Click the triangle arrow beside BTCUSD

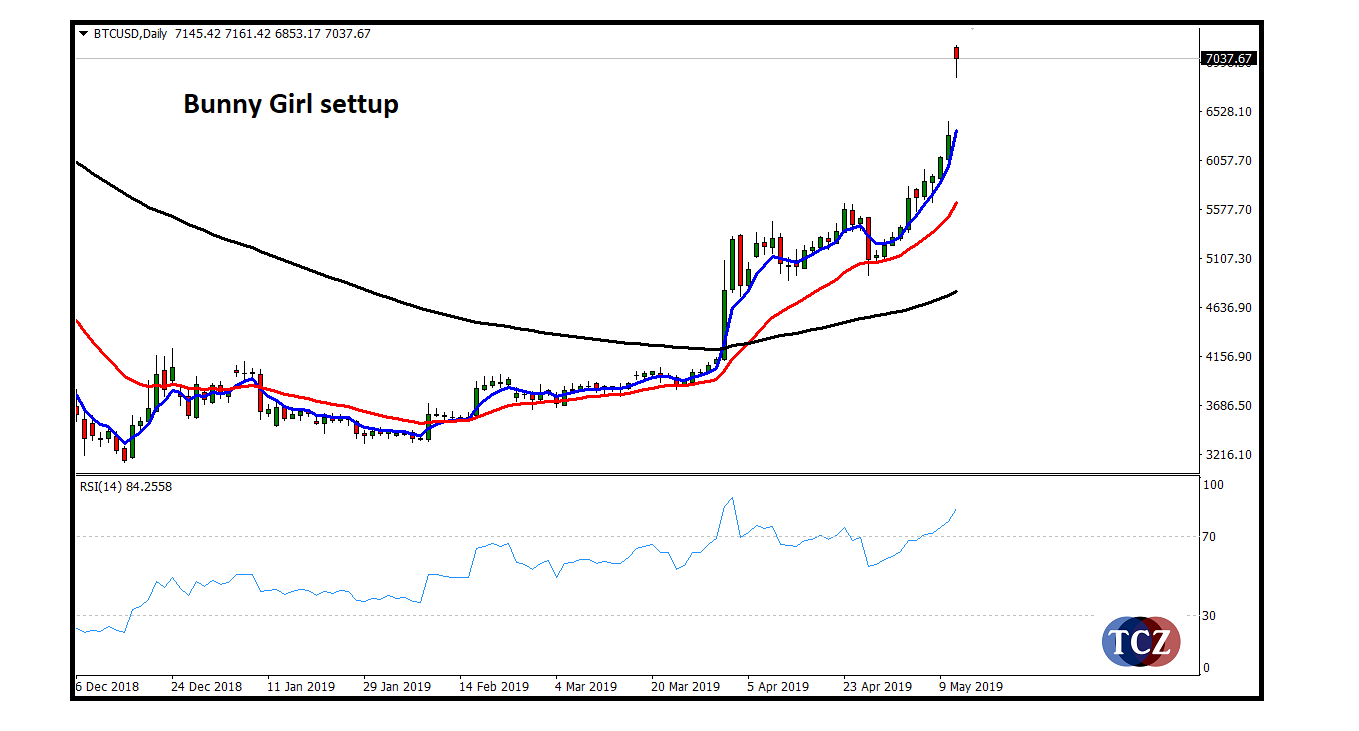(83, 33)
